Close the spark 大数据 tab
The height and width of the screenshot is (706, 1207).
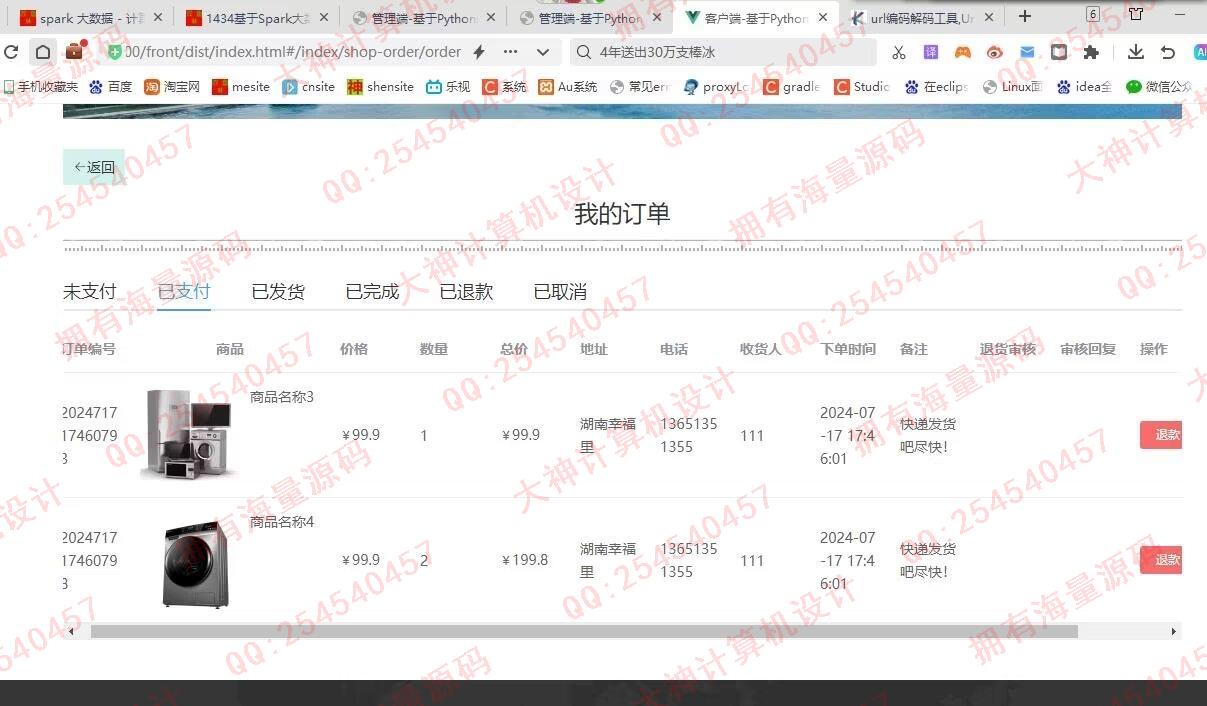[157, 18]
